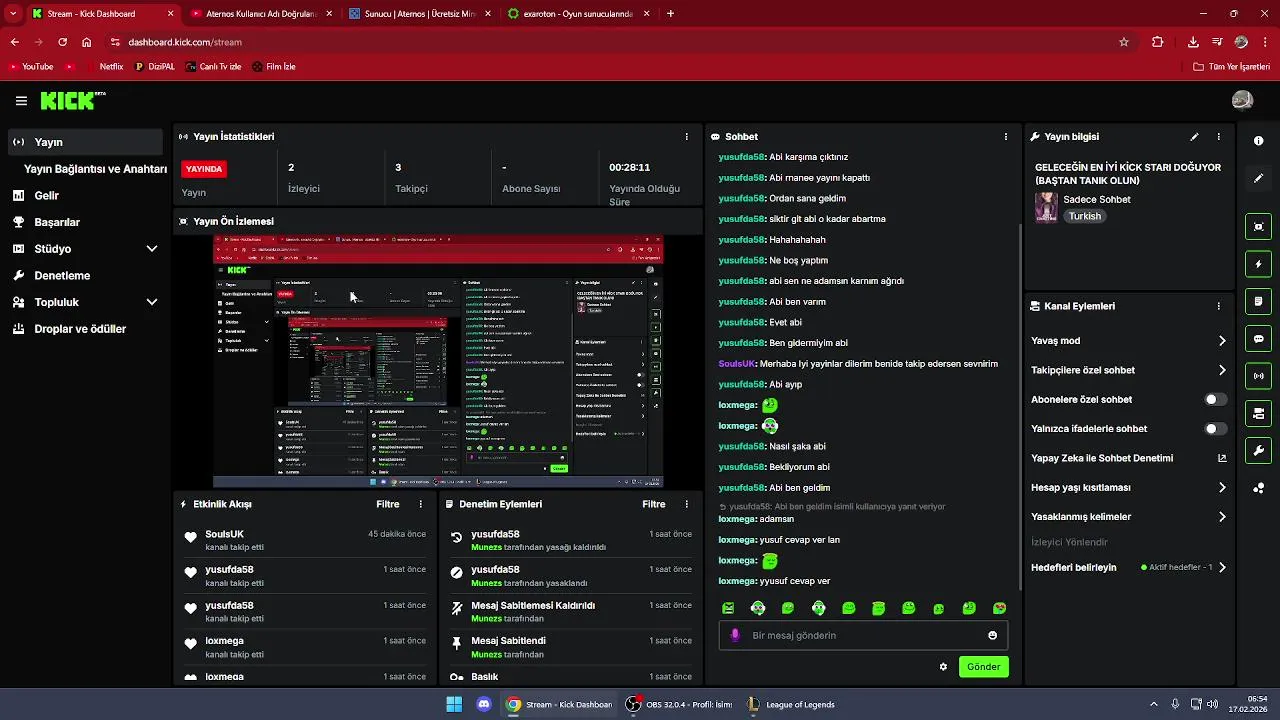The width and height of the screenshot is (1280, 720).
Task: Focus the Bir mesaj gönderin field
Action: [863, 635]
